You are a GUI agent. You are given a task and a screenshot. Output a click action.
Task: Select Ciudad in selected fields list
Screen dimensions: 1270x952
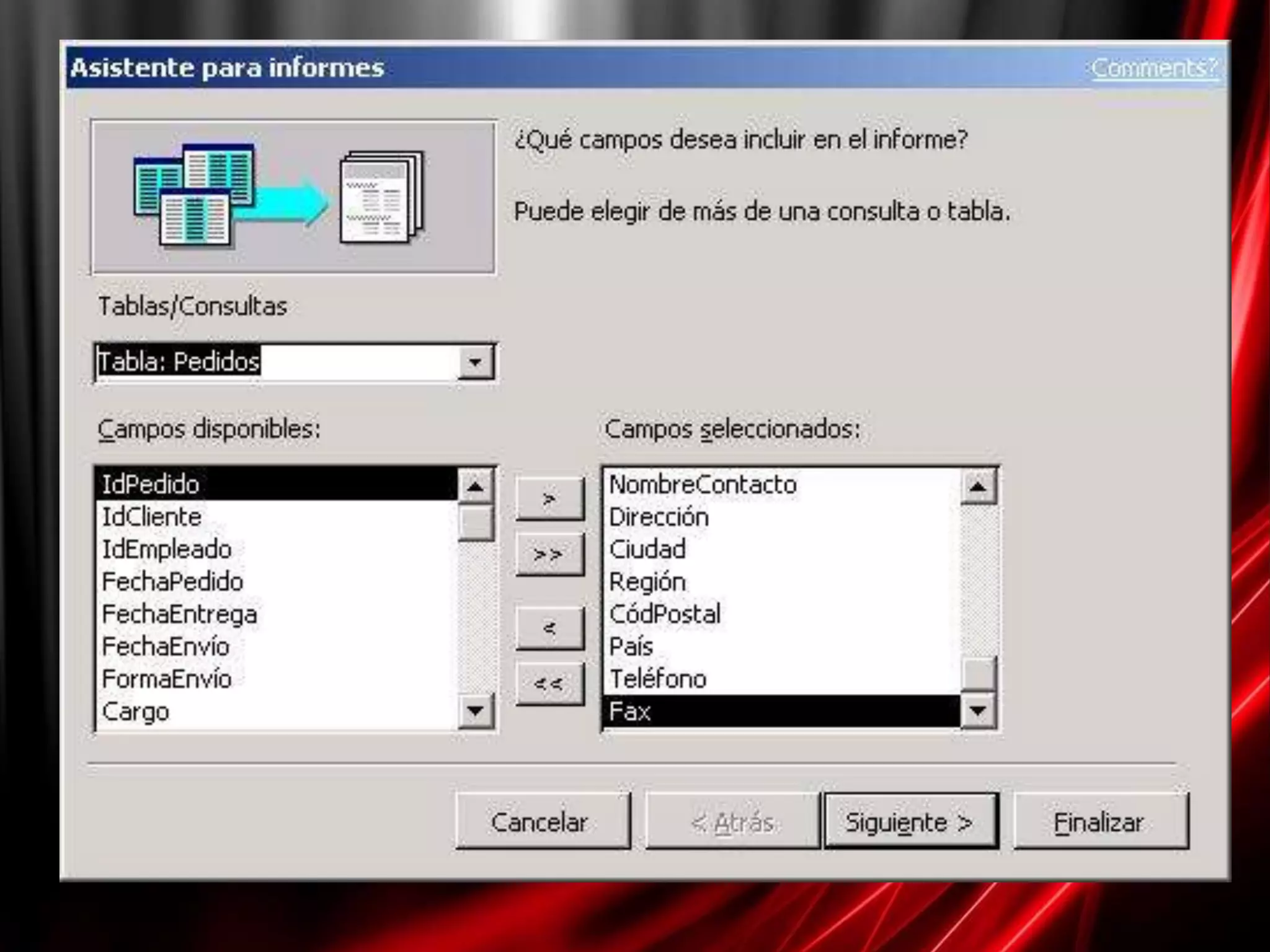[648, 550]
